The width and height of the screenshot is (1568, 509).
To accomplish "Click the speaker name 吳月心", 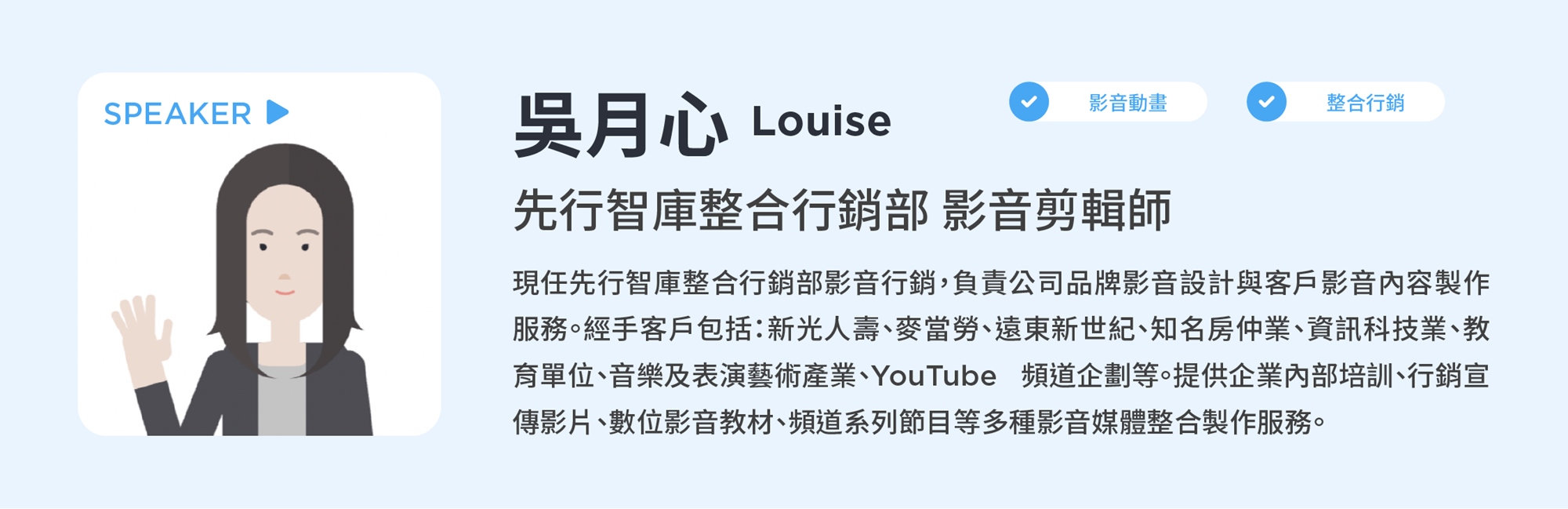I will pos(620,125).
